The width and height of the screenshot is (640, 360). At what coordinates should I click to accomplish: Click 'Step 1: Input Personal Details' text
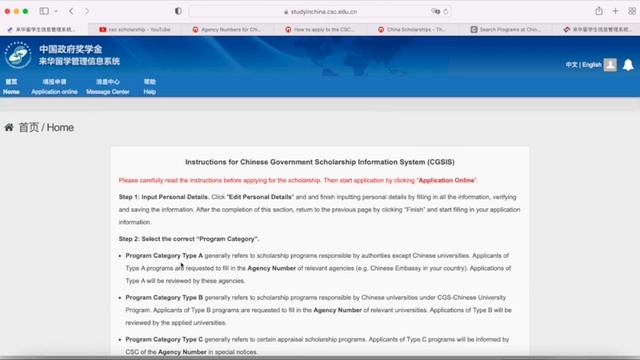(164, 197)
